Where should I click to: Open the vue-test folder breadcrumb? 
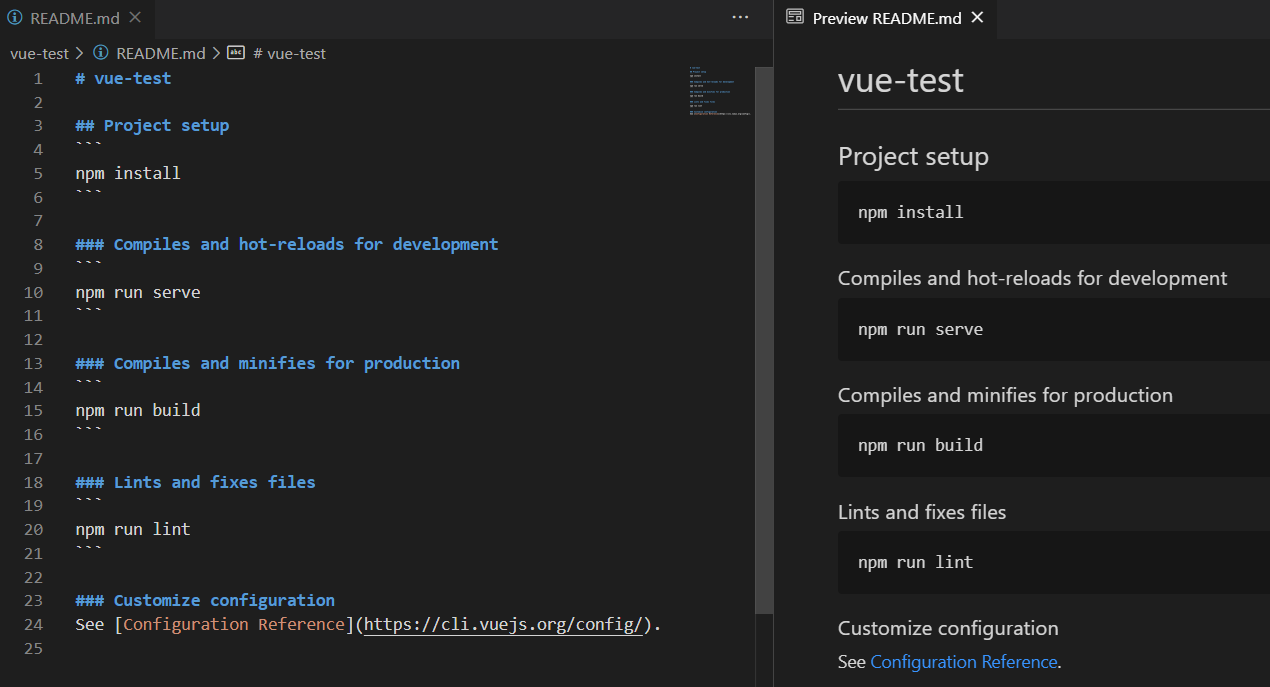pyautogui.click(x=39, y=54)
